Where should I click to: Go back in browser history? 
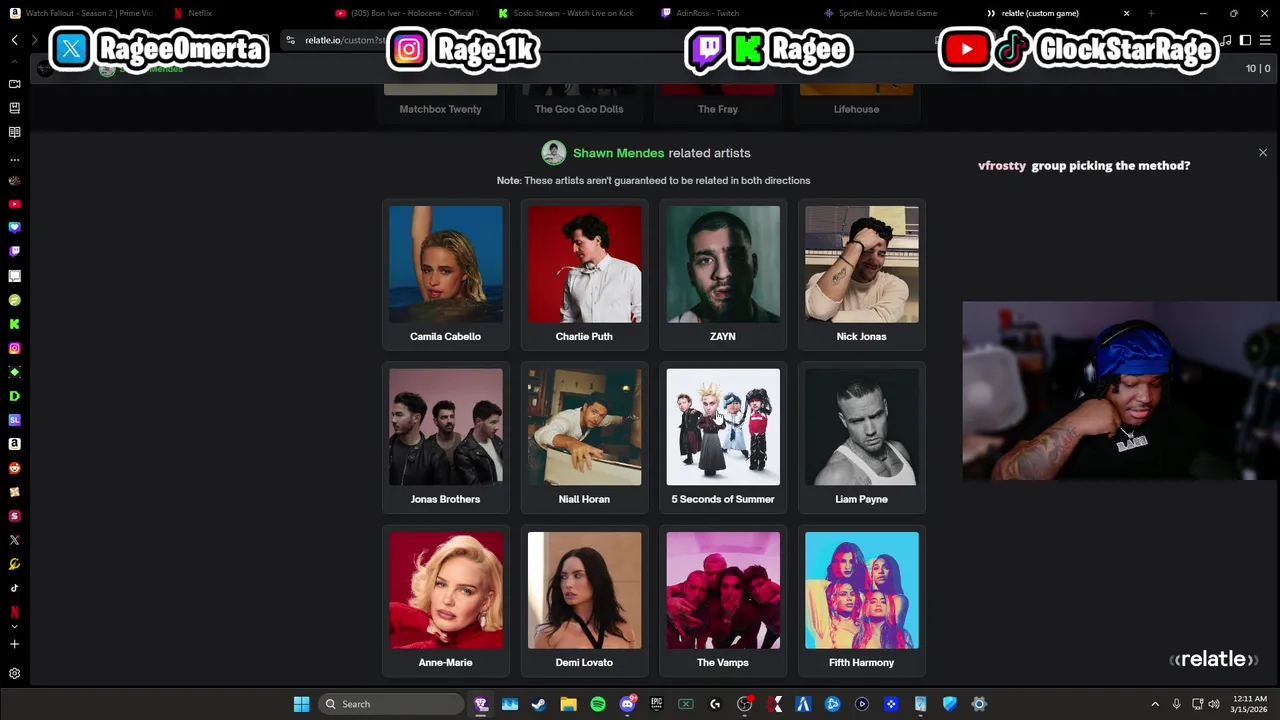pos(15,40)
